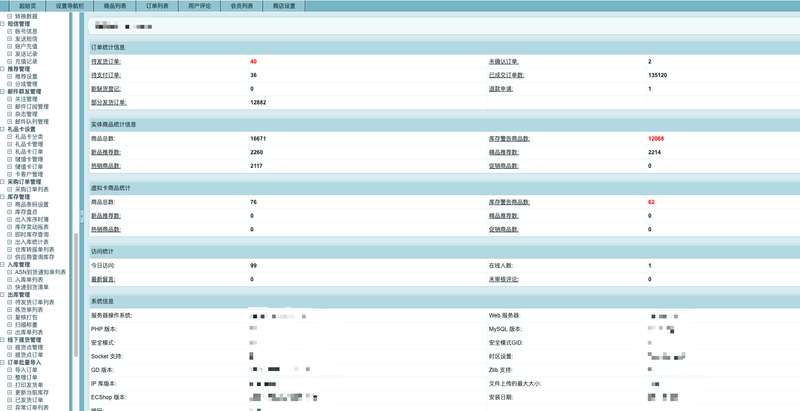This screenshot has width=800, height=411.
Task: Collapse the 入库管理 group
Action: pos(3,265)
